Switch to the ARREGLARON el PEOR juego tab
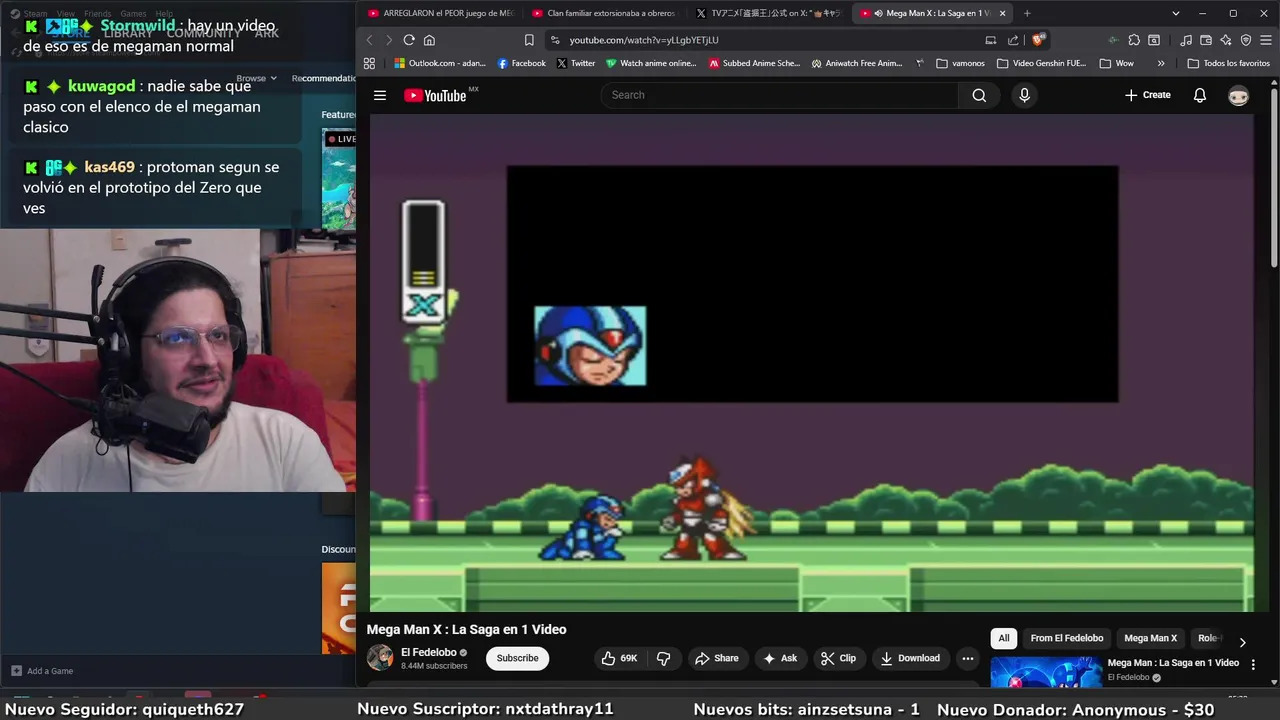1280x720 pixels. tap(440, 13)
